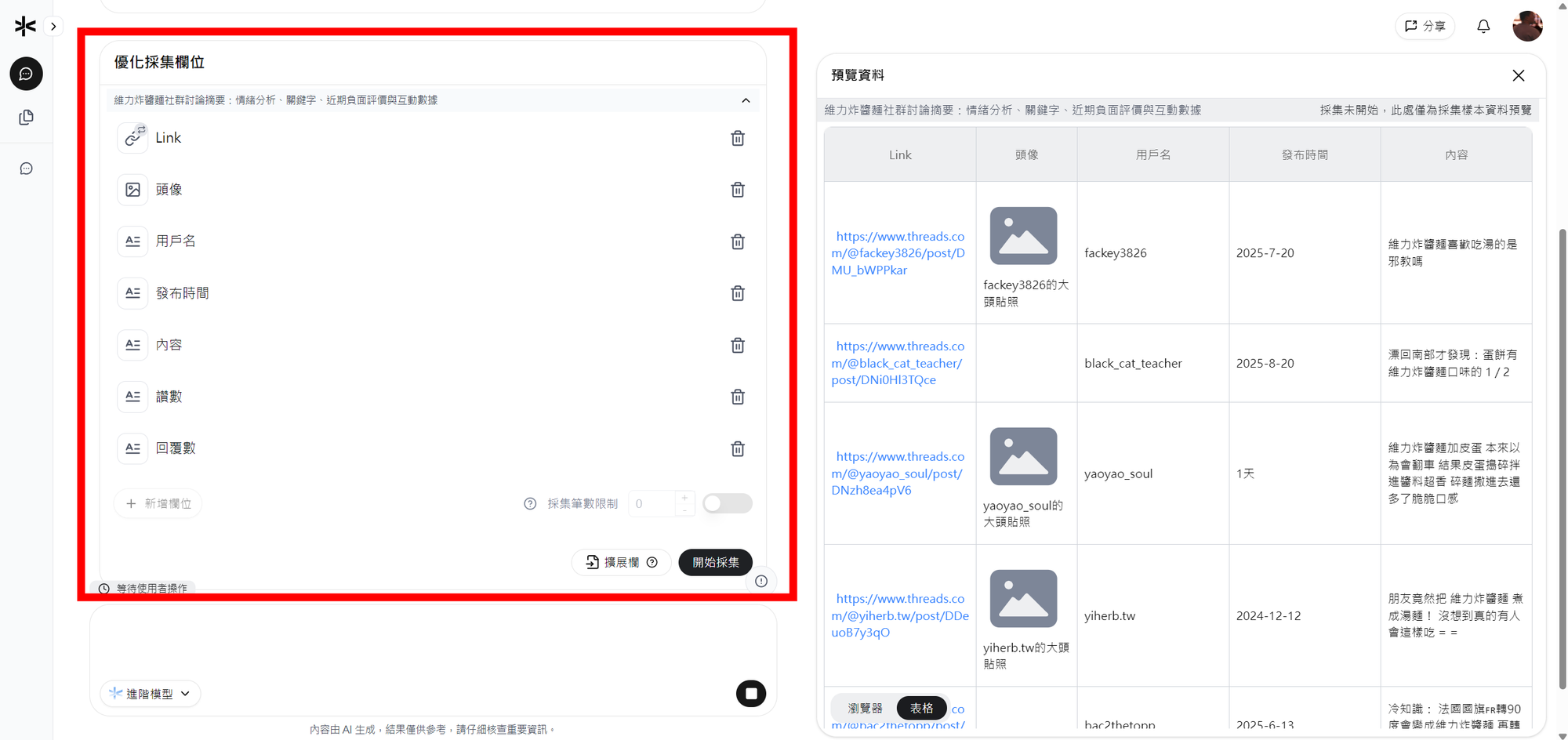
Task: Click the 頭像 image type icon
Action: tap(132, 190)
